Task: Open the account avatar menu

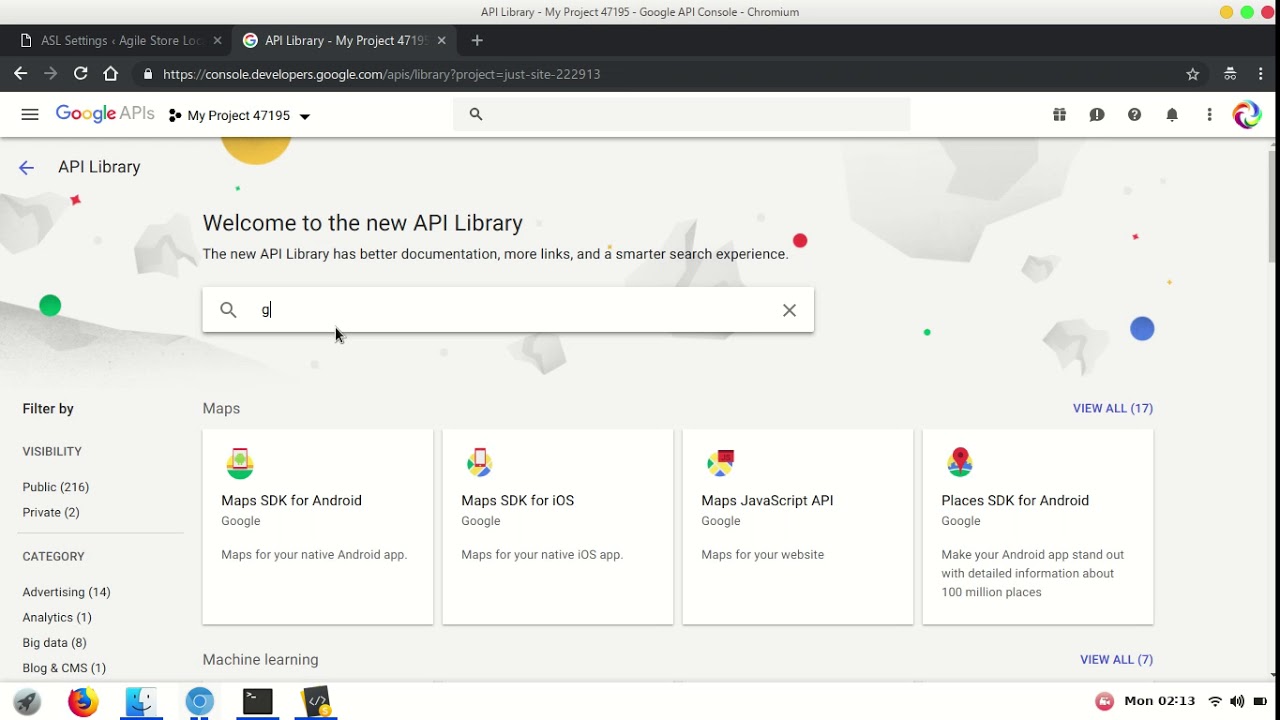Action: [x=1247, y=115]
